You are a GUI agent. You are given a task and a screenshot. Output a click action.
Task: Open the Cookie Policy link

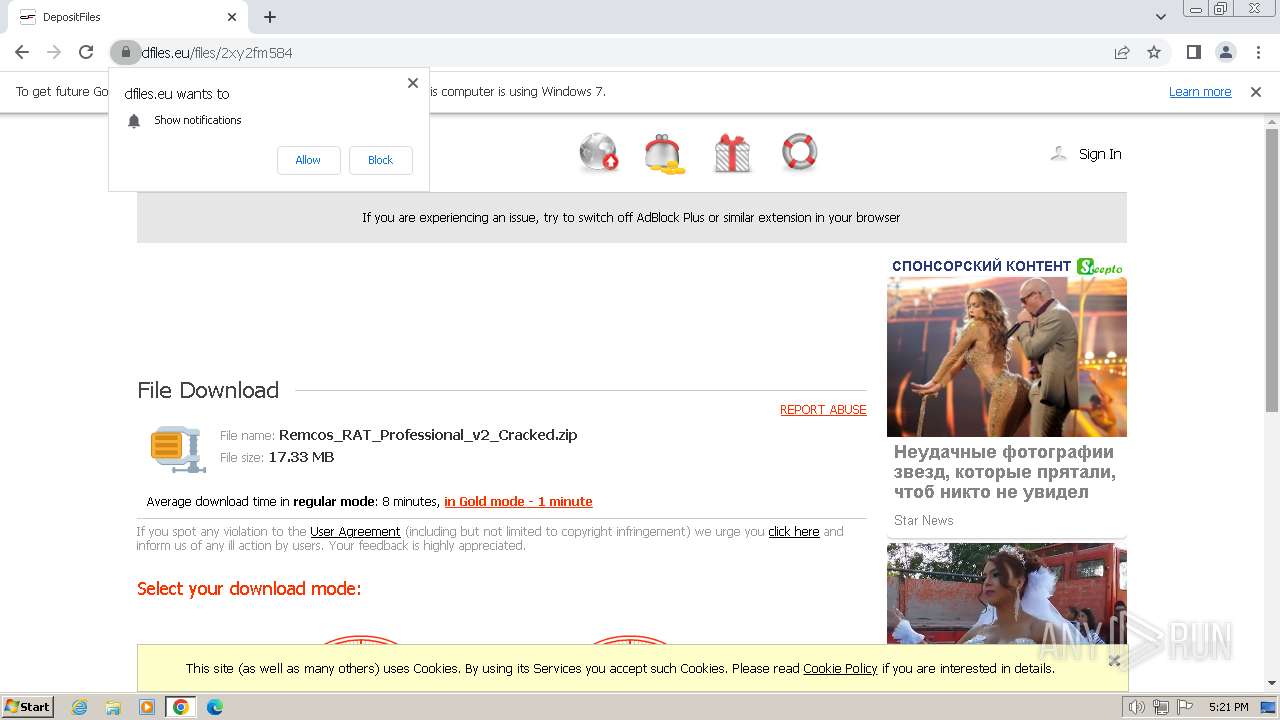pyautogui.click(x=840, y=669)
